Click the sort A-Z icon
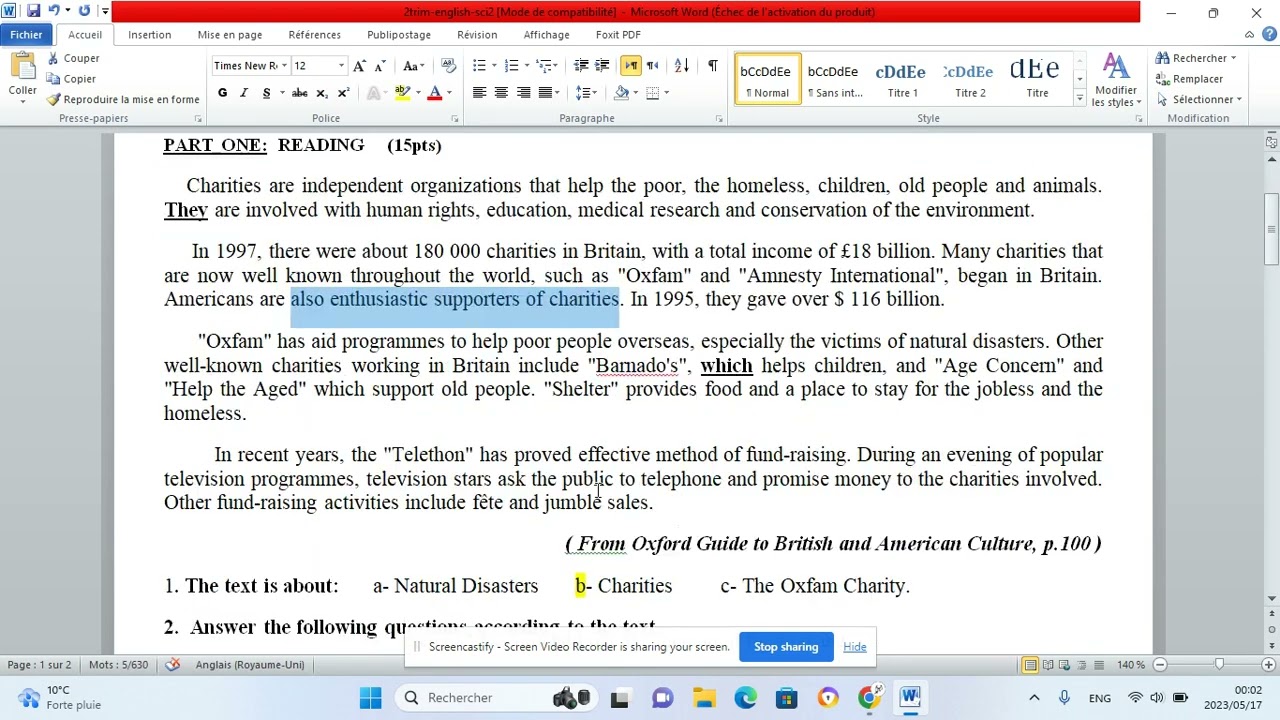1280x720 pixels. [x=681, y=66]
